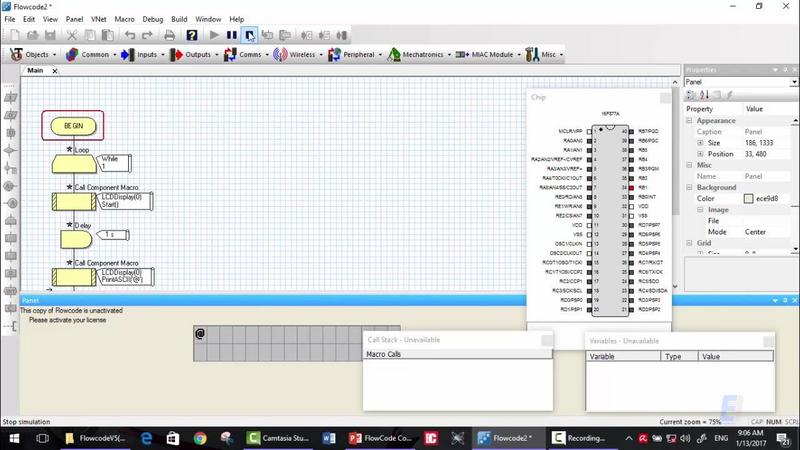Open the Word taskbar icon
The image size is (800, 450).
coord(329,438)
